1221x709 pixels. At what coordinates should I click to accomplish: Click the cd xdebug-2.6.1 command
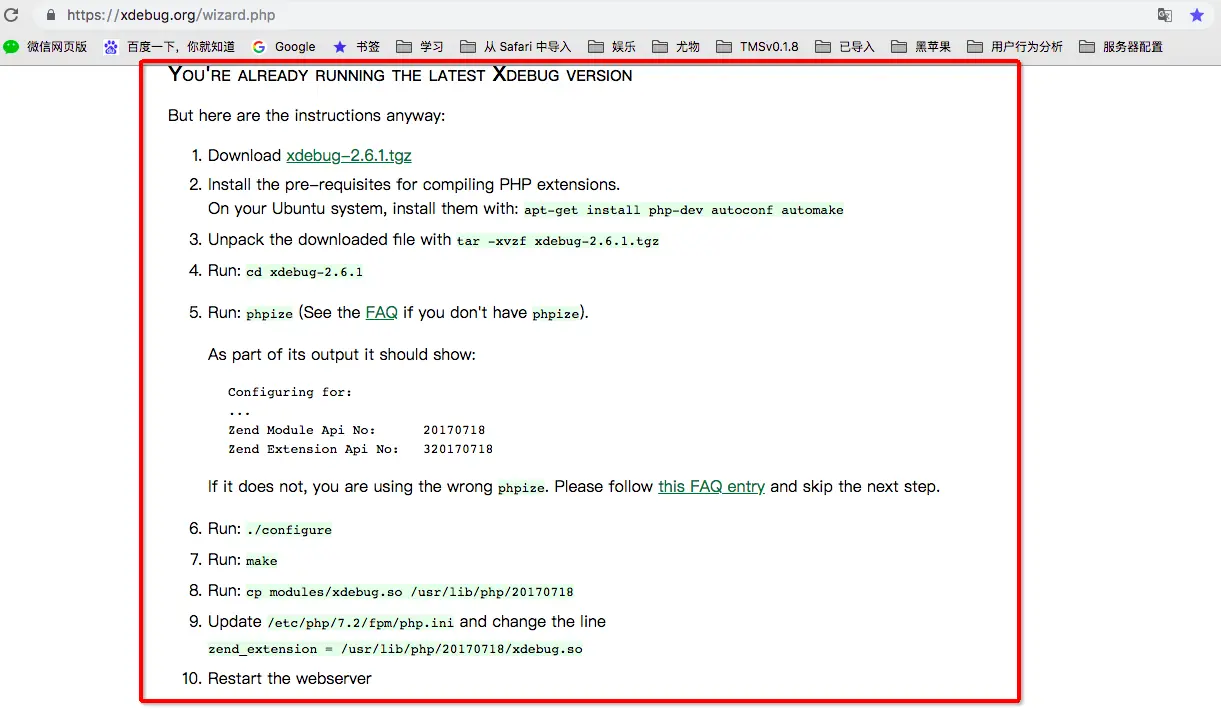304,272
